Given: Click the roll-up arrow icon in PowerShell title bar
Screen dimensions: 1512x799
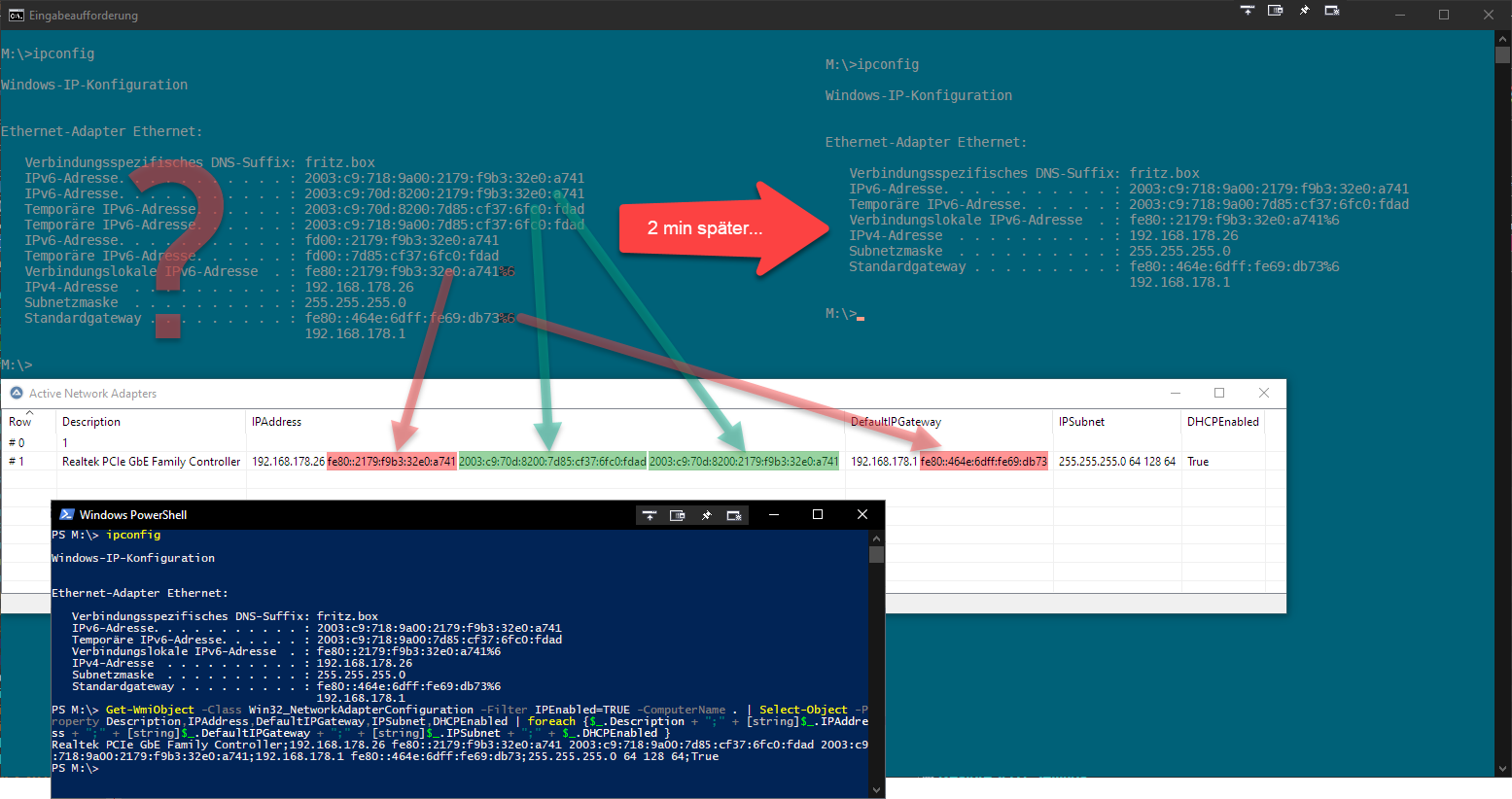Looking at the screenshot, I should 650,515.
